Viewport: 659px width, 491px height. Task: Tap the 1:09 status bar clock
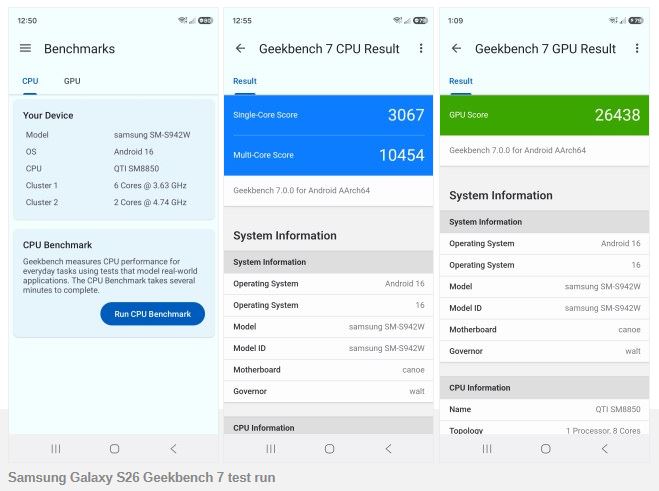[456, 21]
